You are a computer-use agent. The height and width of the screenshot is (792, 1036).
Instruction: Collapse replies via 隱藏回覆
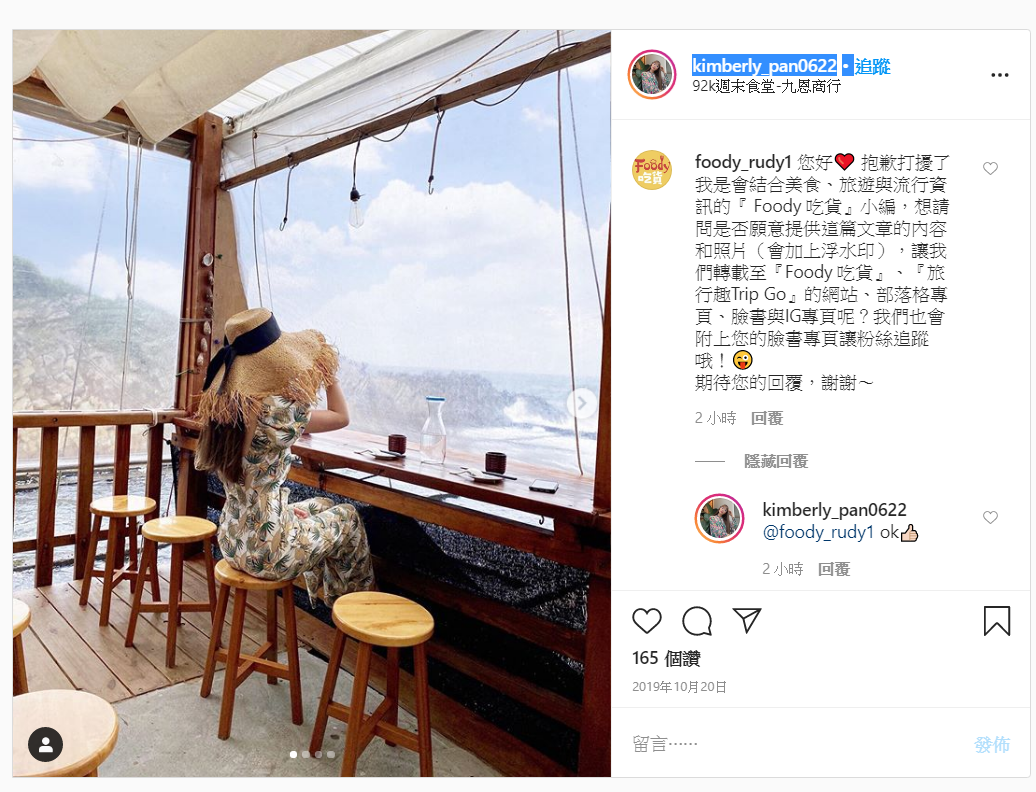pos(776,461)
